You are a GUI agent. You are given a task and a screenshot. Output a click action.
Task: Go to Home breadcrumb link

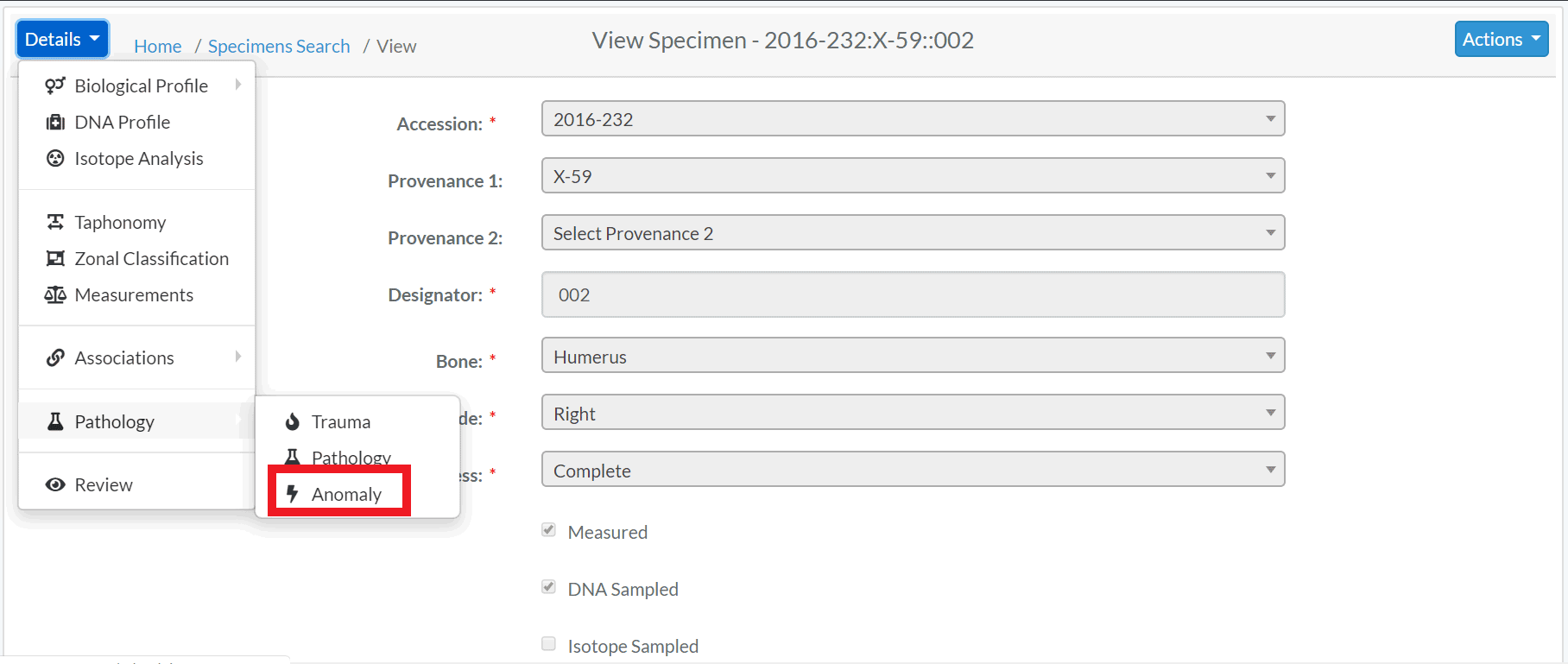point(157,46)
